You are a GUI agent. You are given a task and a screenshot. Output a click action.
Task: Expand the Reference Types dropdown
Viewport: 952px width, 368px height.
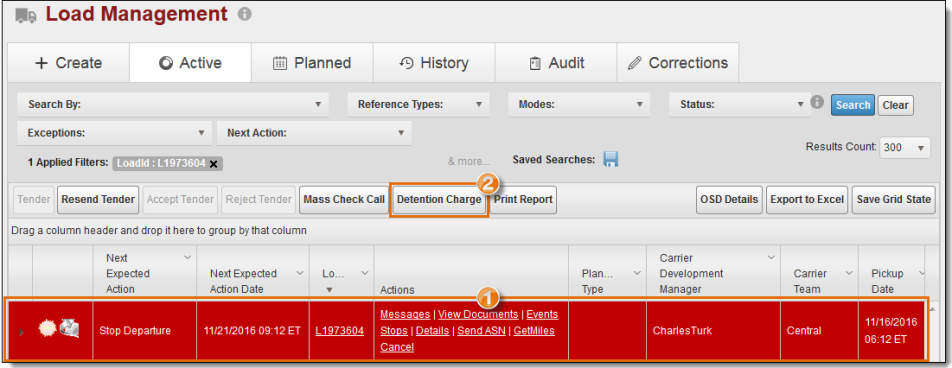418,104
